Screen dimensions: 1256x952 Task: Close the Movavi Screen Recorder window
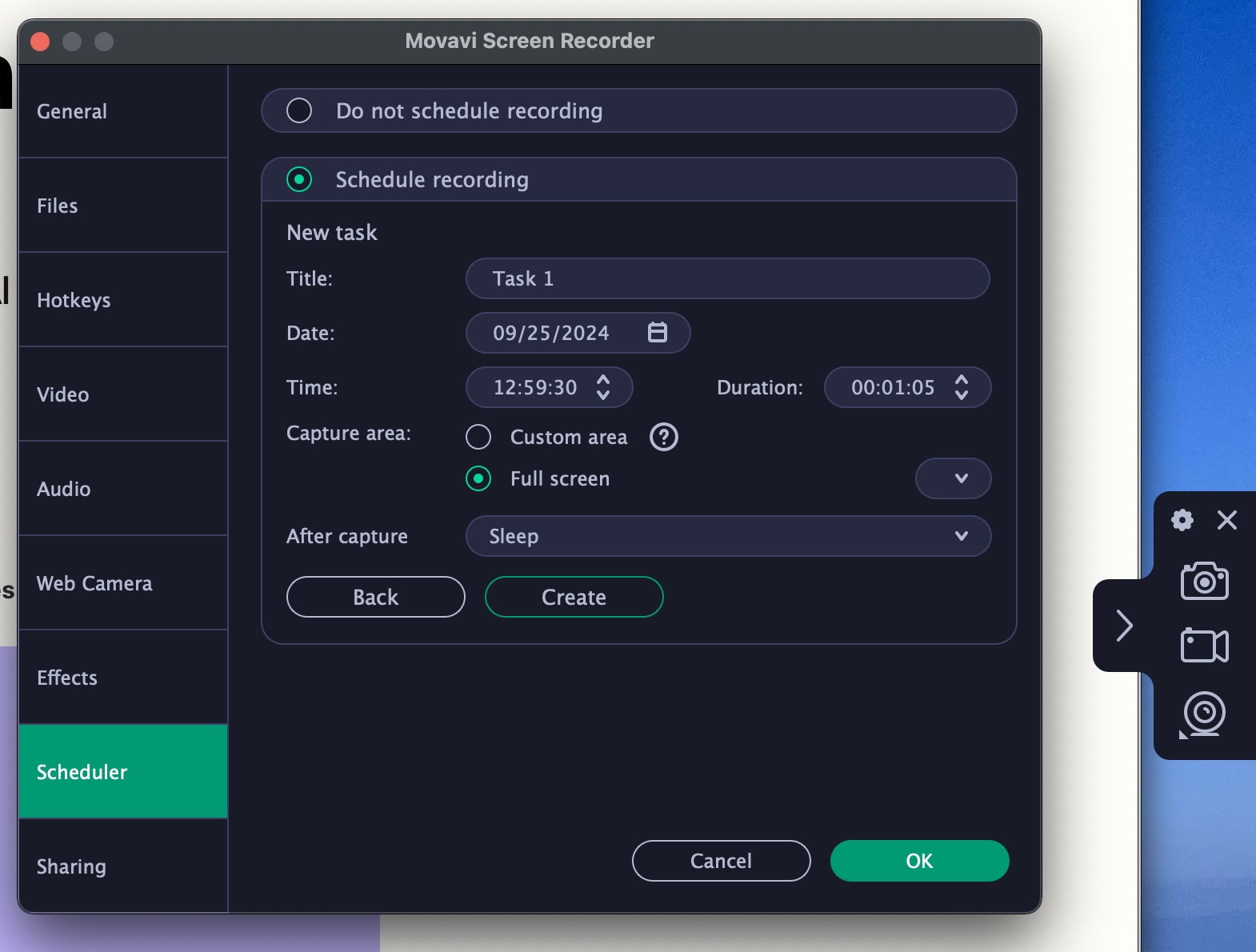[x=40, y=41]
